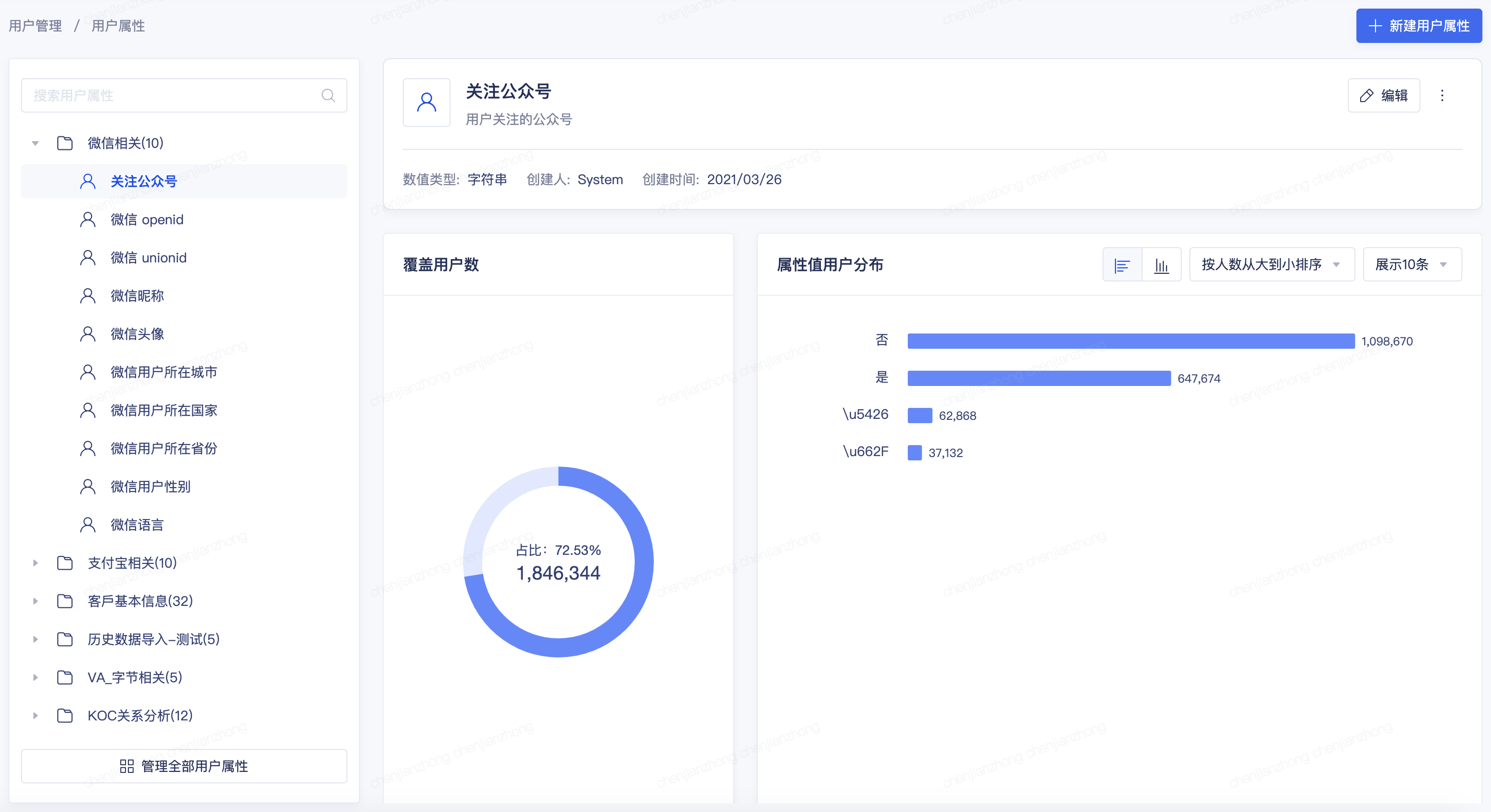The height and width of the screenshot is (812, 1491).
Task: Click the 微信相关 folder icon
Action: coord(65,143)
